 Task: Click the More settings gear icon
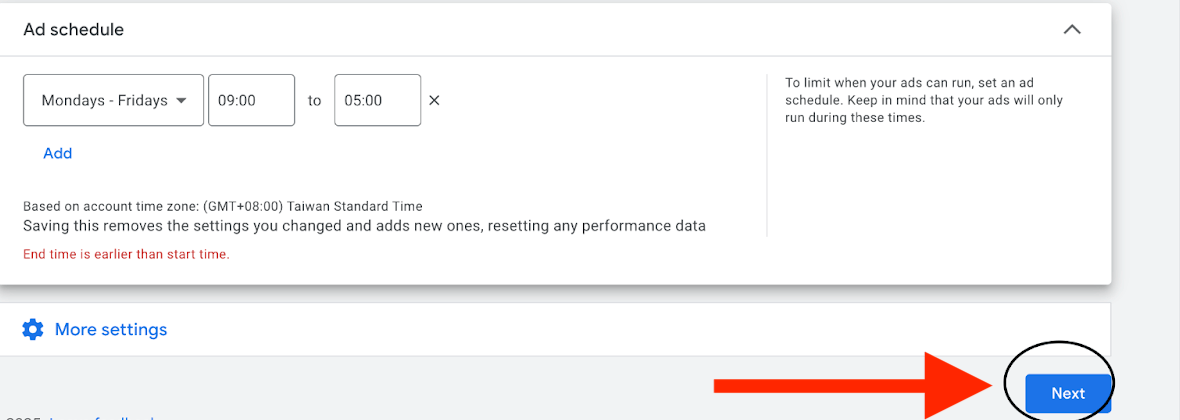coord(33,329)
